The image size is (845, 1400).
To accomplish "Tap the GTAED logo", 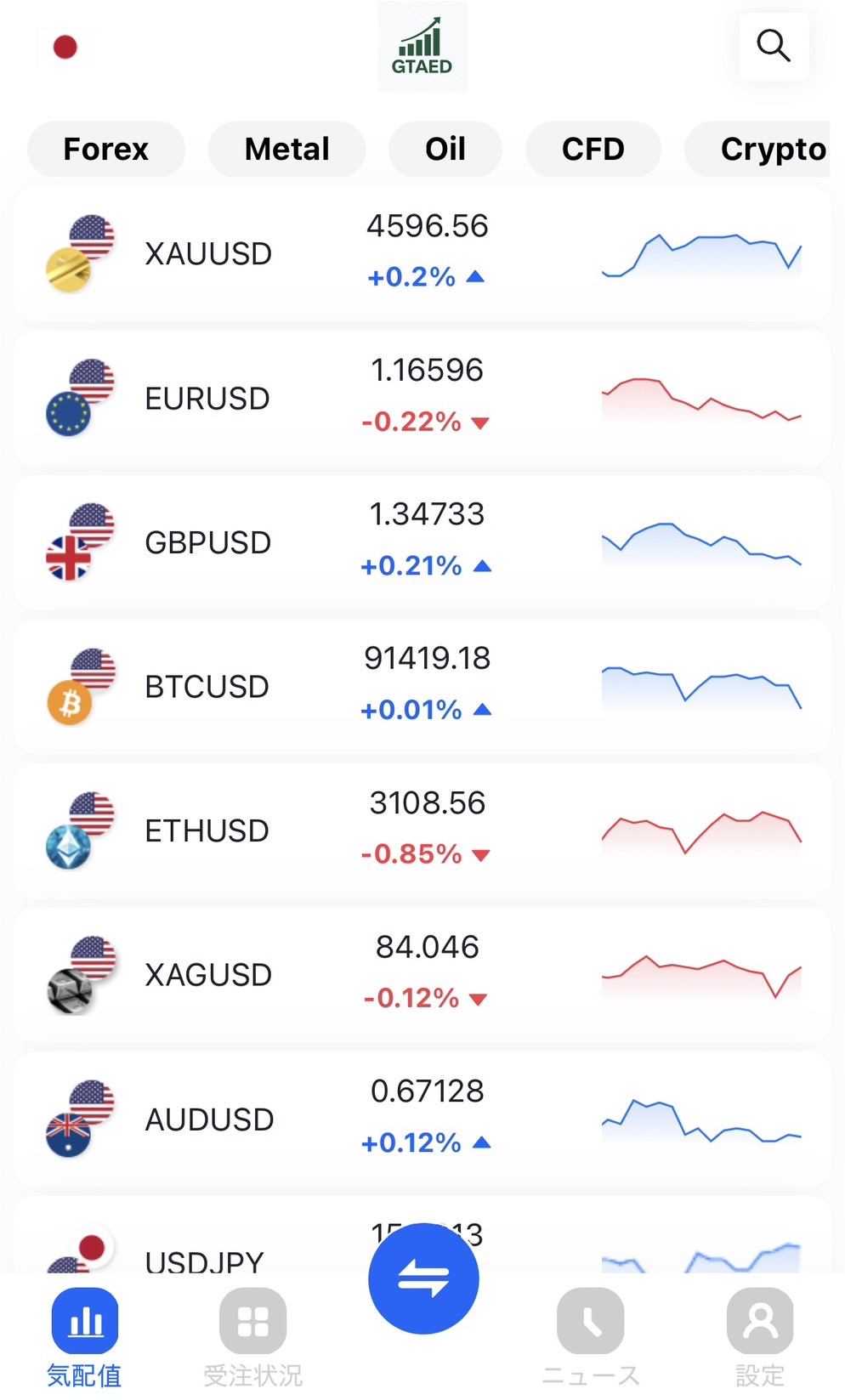I will [x=422, y=47].
